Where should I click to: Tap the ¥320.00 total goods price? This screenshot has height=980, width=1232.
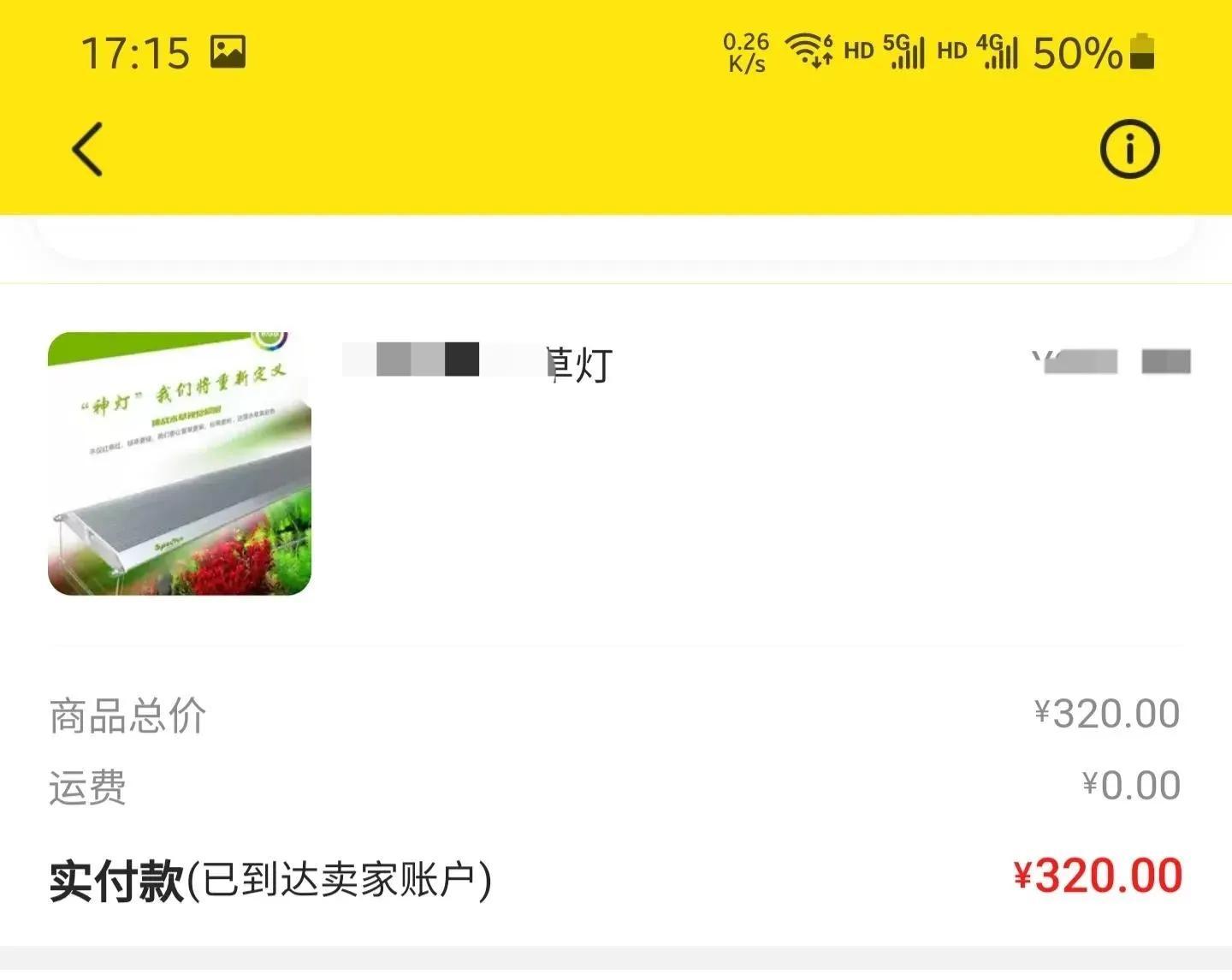point(1107,714)
